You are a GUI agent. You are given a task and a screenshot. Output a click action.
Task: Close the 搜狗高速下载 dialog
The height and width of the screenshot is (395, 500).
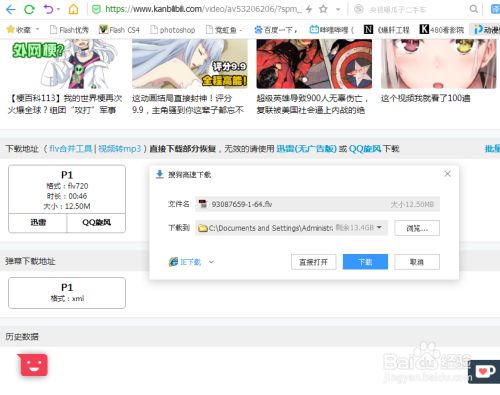coord(447,174)
